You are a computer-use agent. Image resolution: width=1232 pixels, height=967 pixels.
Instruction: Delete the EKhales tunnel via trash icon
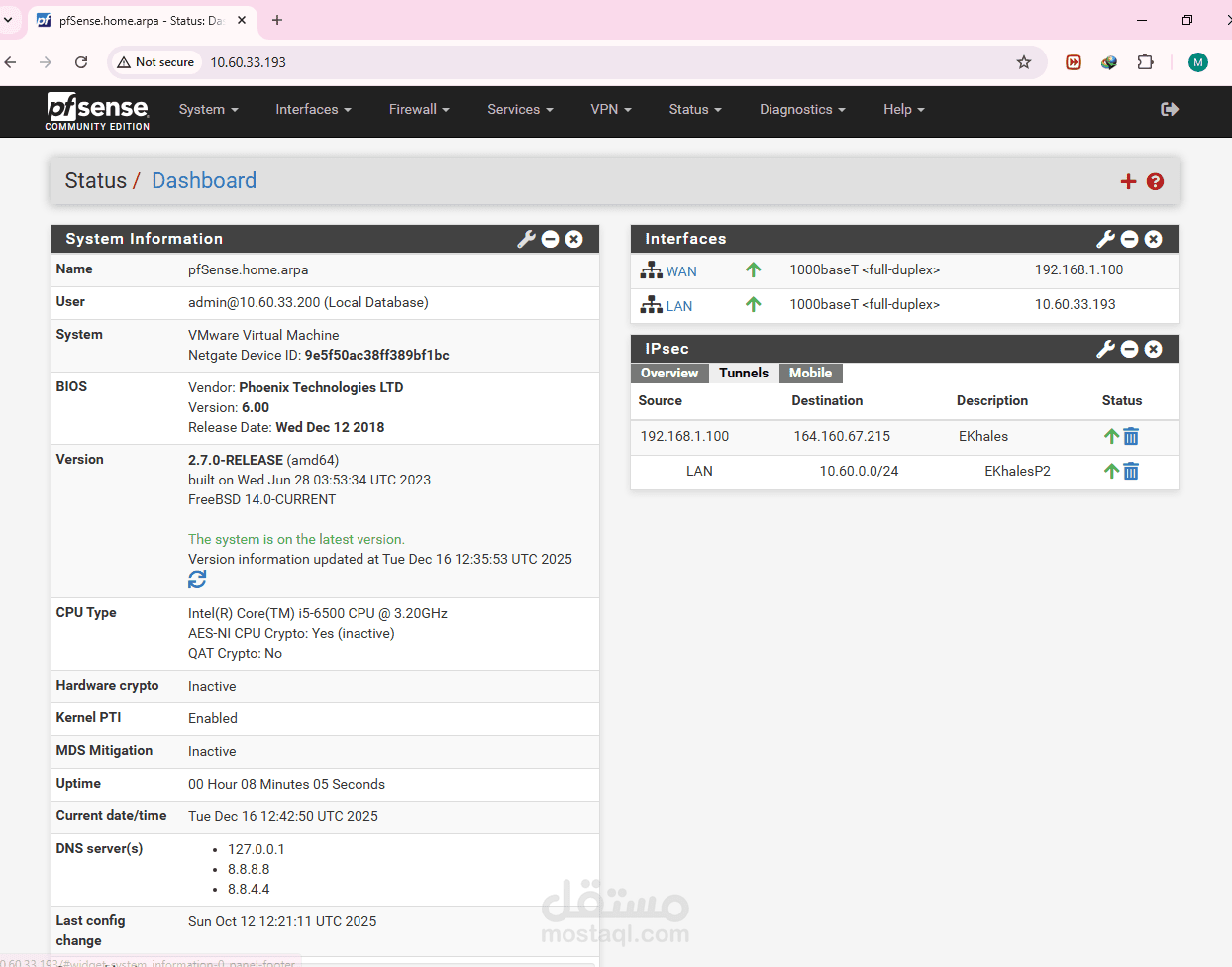pyautogui.click(x=1131, y=436)
